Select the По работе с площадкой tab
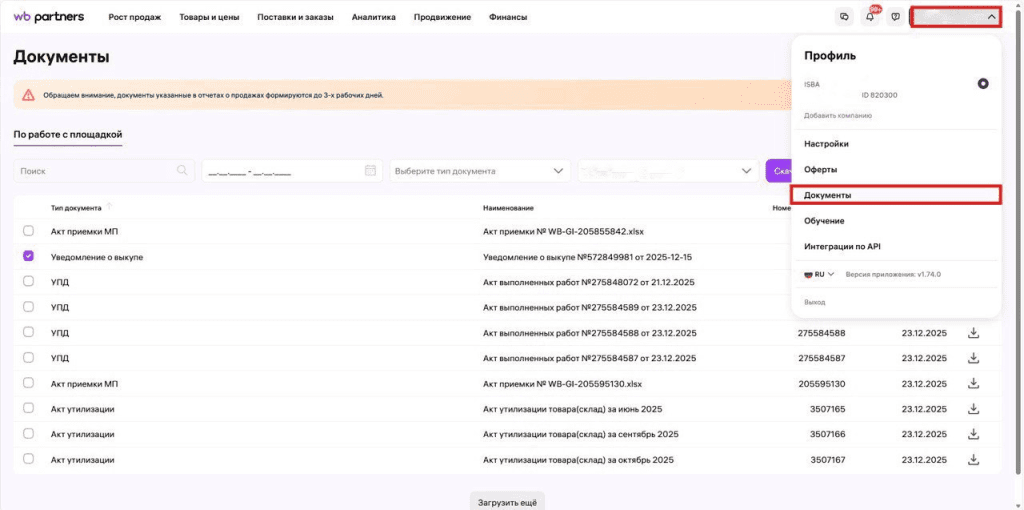The height and width of the screenshot is (510, 1024). point(68,135)
